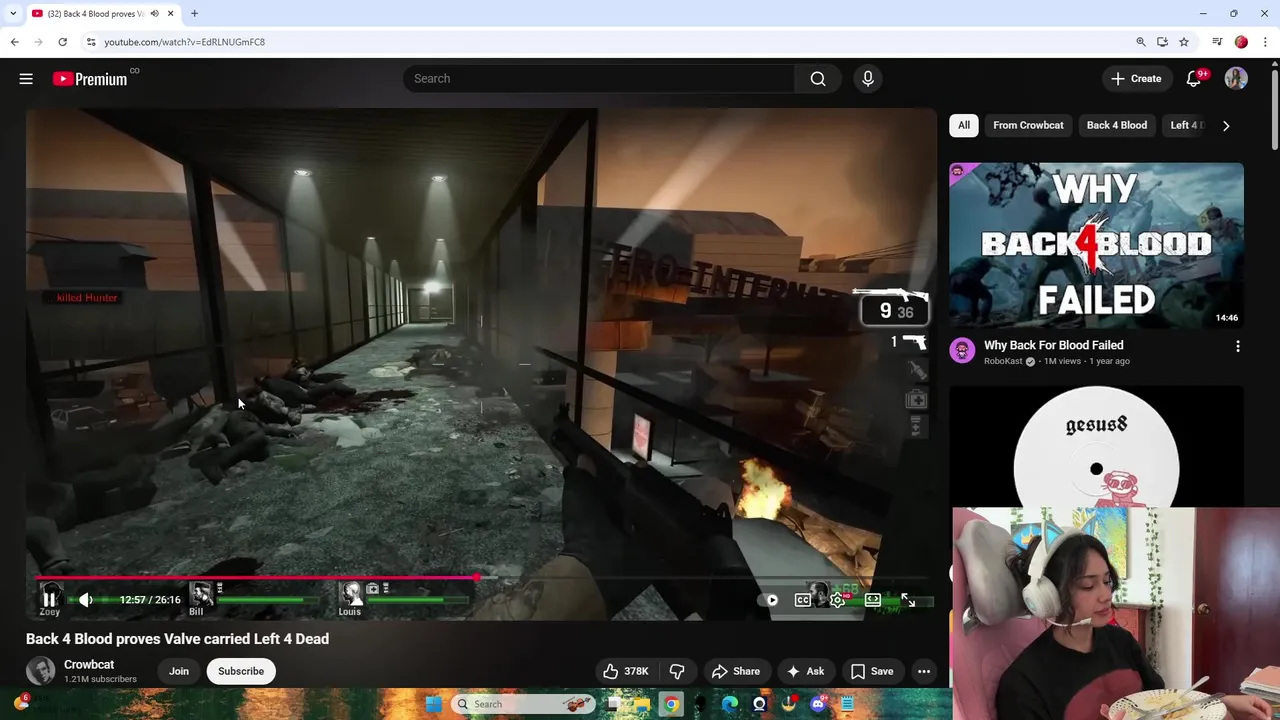
Task: Save video to a playlist
Action: pyautogui.click(x=871, y=671)
